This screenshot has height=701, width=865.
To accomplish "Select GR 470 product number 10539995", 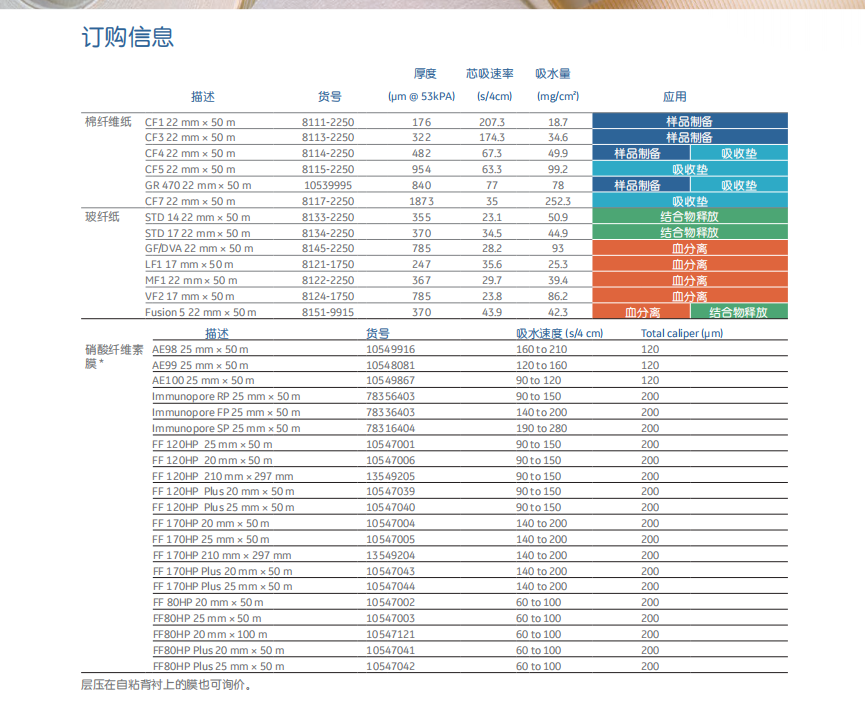I will click(328, 185).
